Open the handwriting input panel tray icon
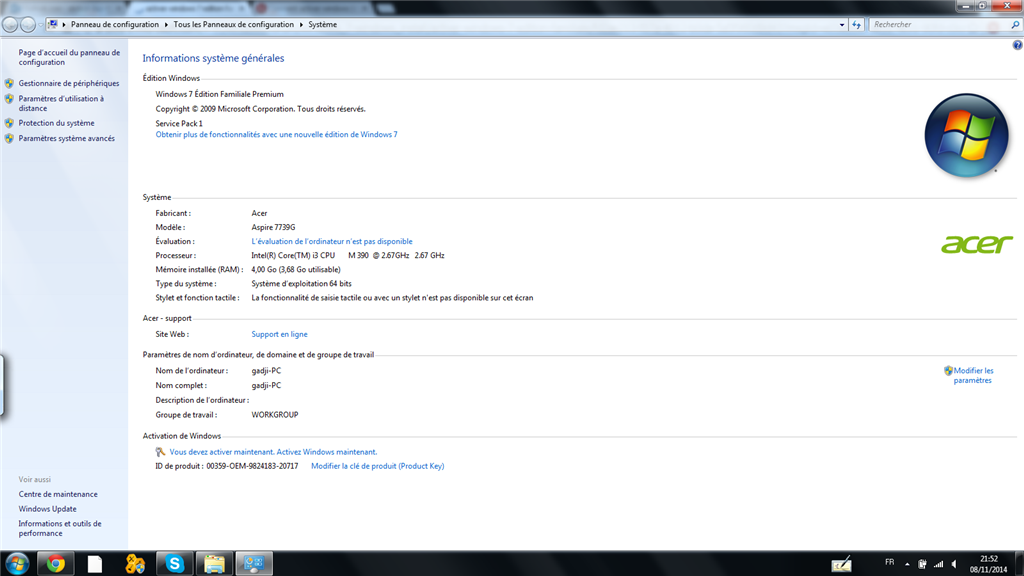Image resolution: width=1024 pixels, height=576 pixels. tap(841, 564)
